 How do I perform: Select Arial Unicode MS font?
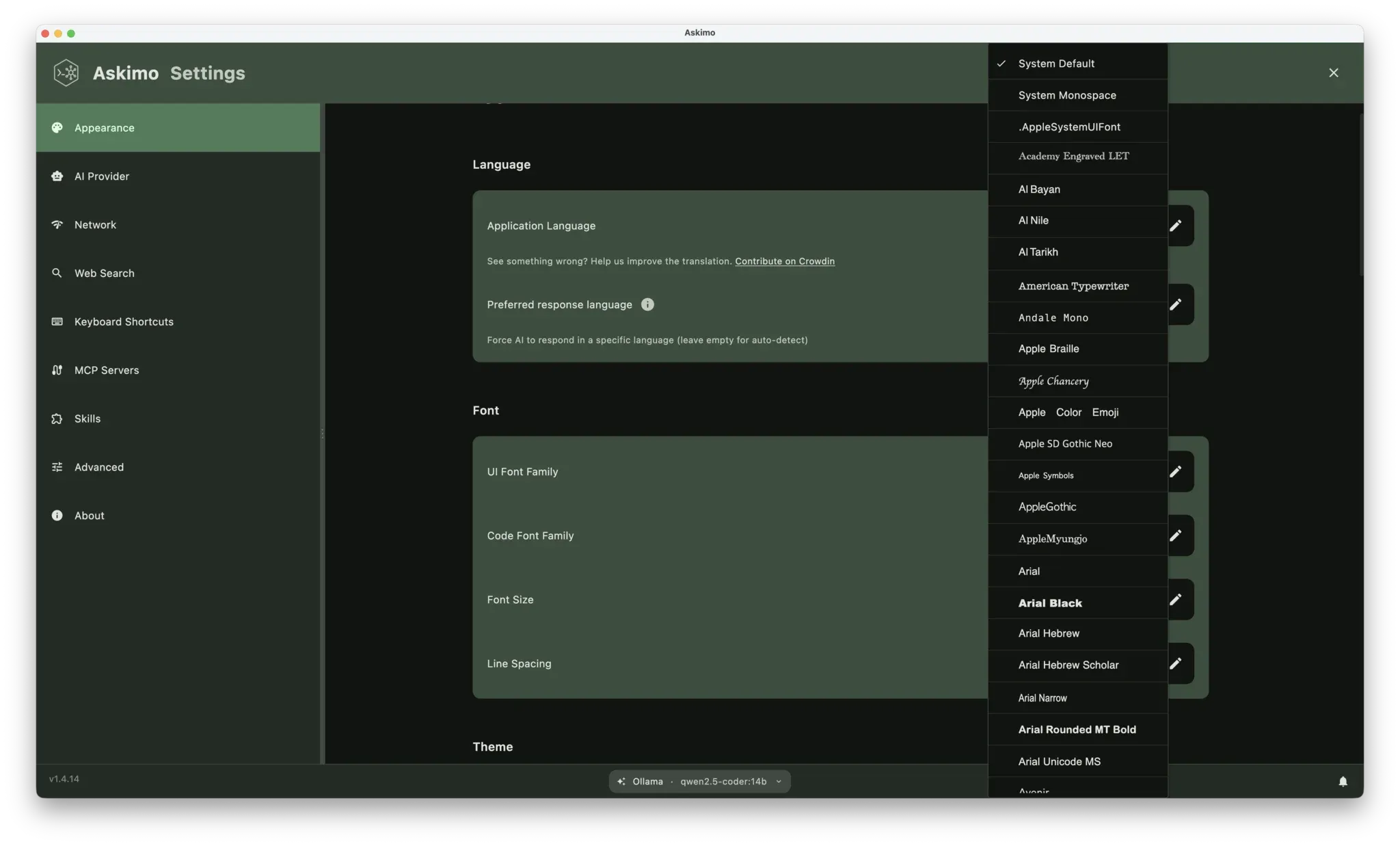1078,762
